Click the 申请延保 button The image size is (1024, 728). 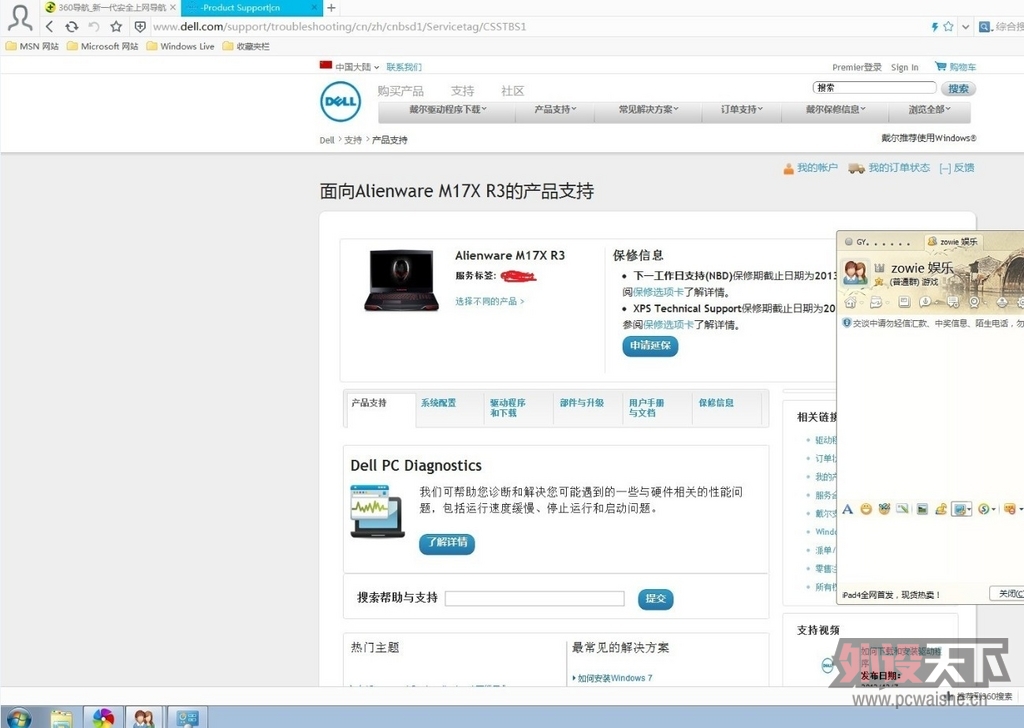coord(650,345)
